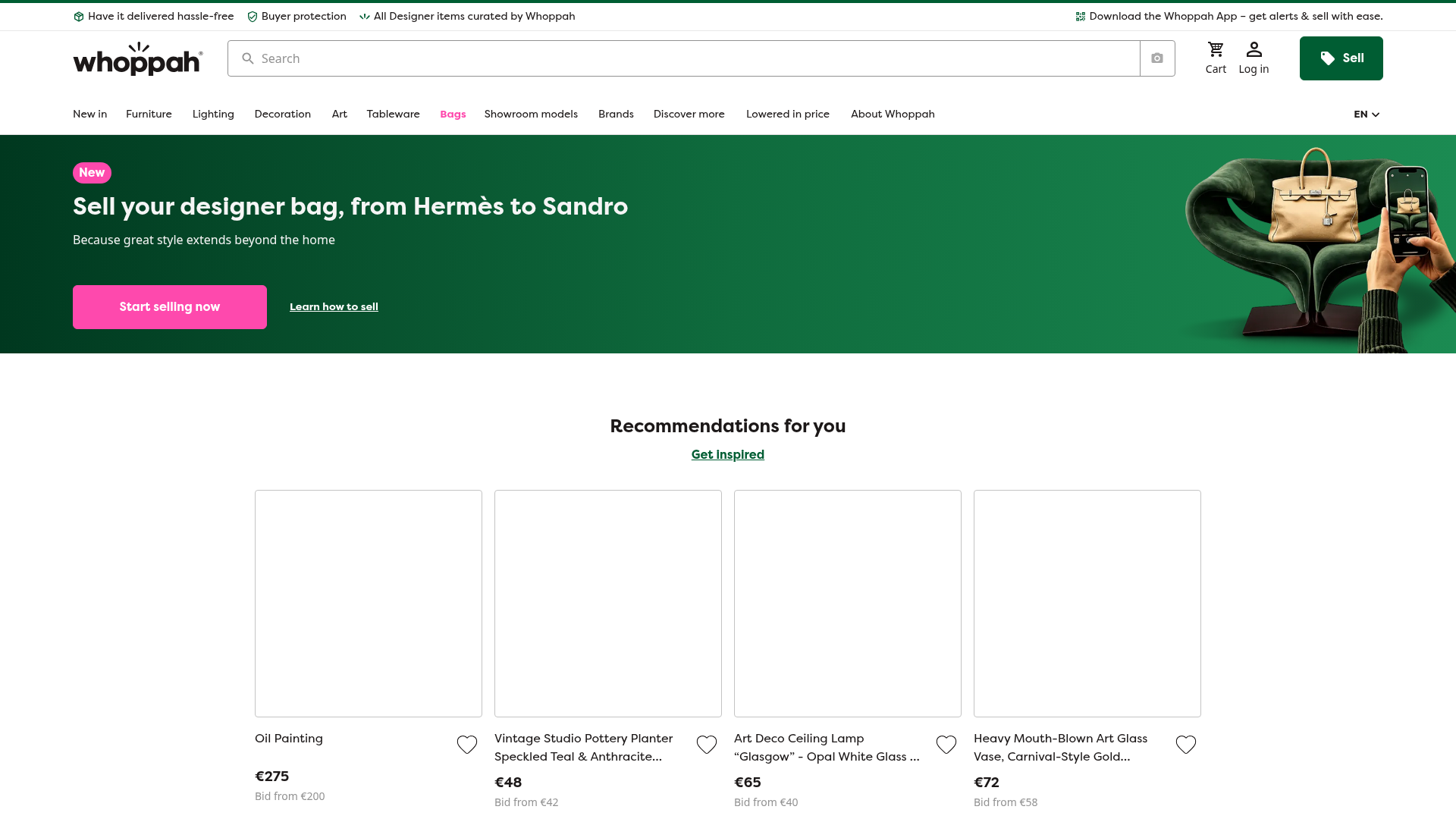Open the Art category
The image size is (1456, 819).
[x=339, y=115]
